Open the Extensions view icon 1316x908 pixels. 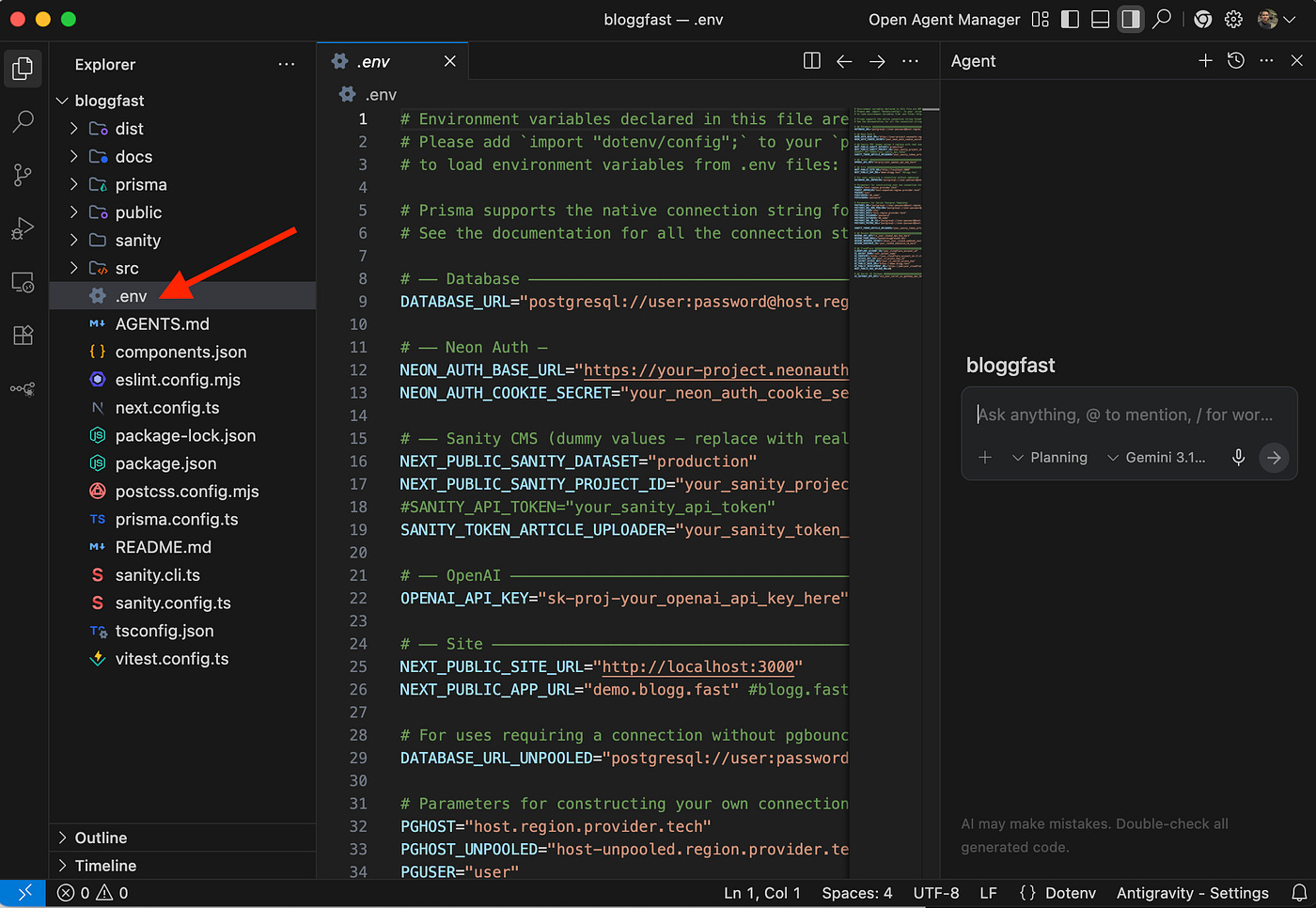pos(23,336)
